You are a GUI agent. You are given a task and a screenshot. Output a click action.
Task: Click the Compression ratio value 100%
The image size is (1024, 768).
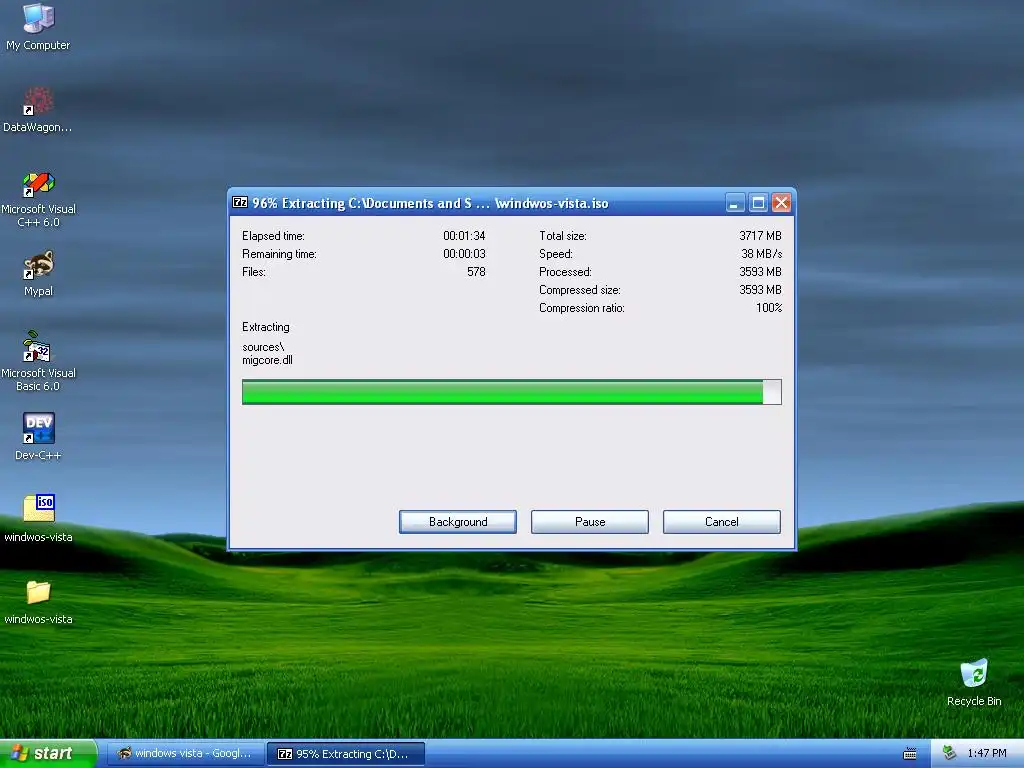(x=769, y=308)
